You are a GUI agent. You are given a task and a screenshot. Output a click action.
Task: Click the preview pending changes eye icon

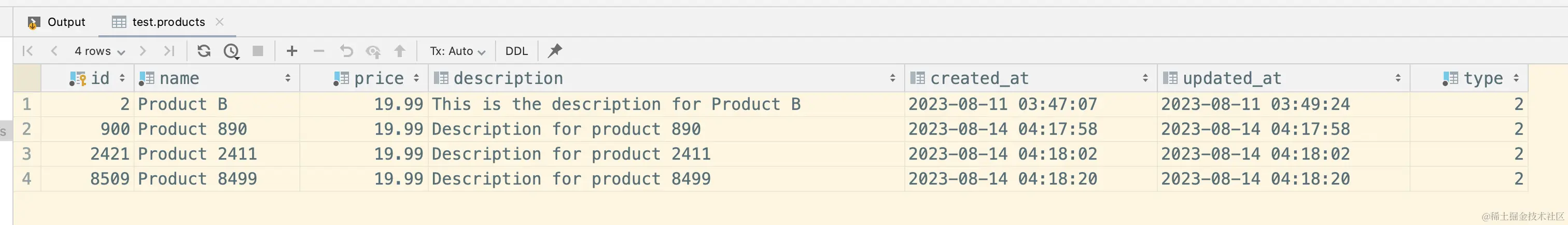point(372,51)
